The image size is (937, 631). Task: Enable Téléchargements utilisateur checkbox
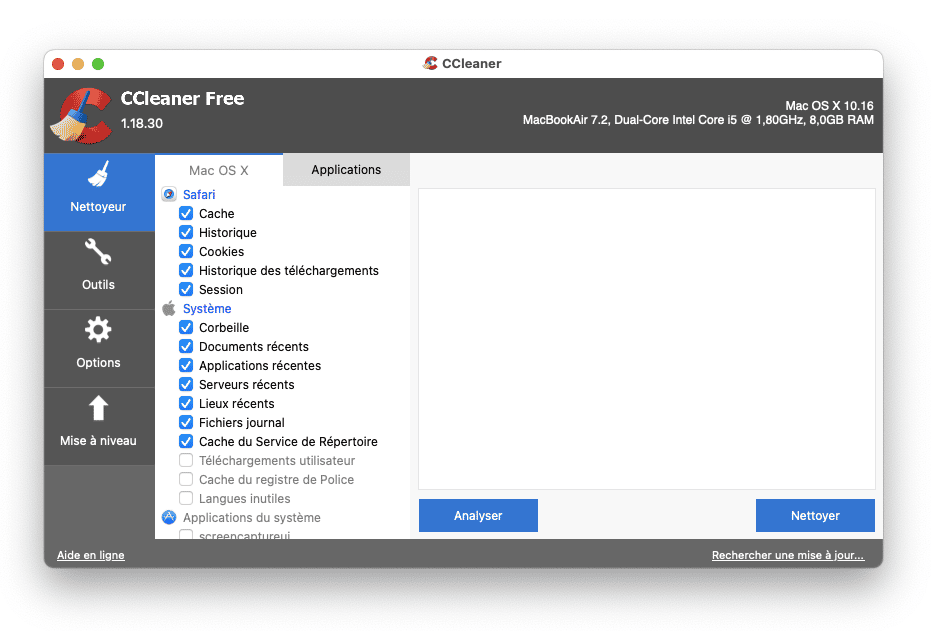point(186,461)
